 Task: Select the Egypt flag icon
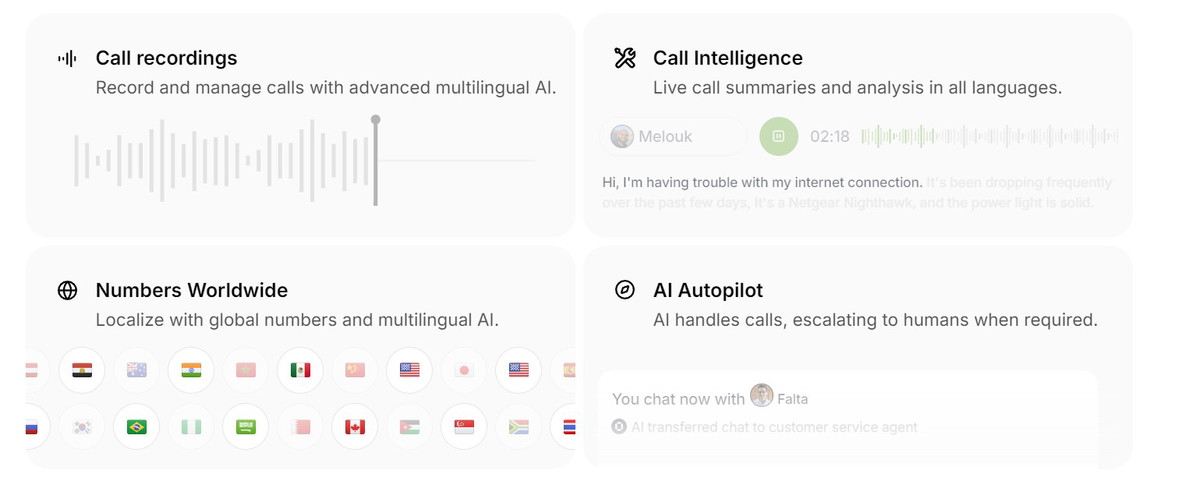(83, 371)
